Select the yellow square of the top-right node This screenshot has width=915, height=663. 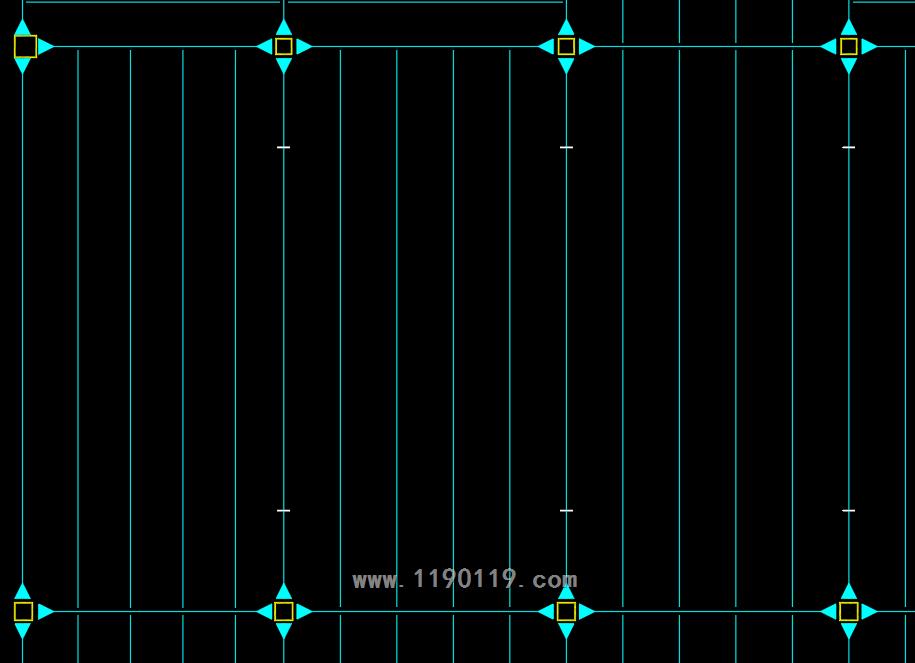coord(848,46)
